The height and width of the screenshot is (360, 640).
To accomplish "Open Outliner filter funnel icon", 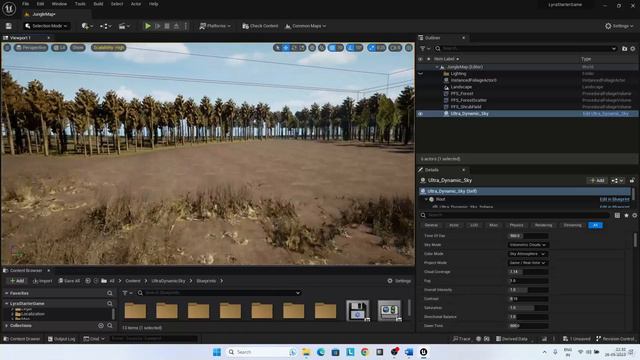I will [x=424, y=49].
